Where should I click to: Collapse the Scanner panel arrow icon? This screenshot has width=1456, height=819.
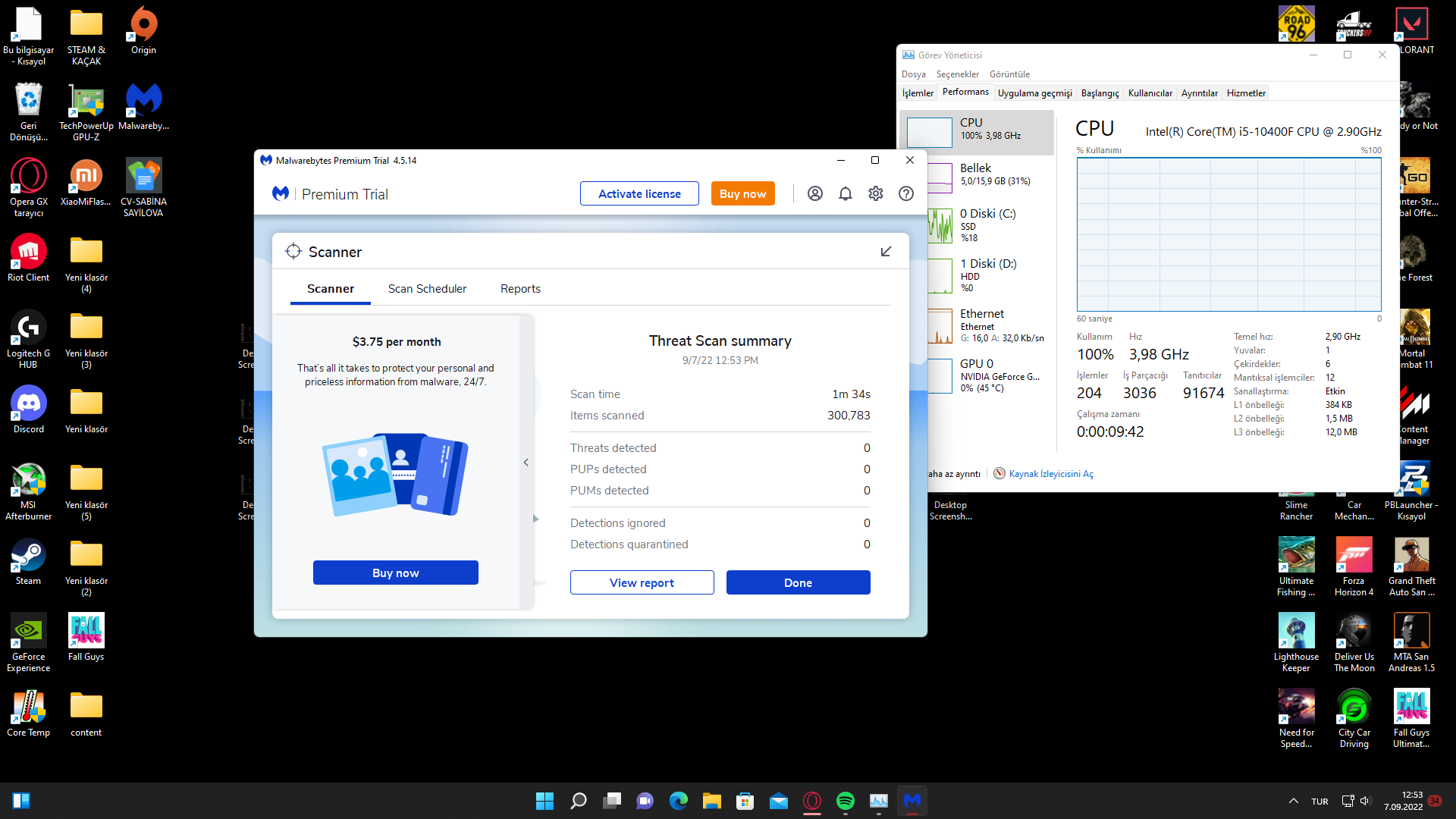(886, 252)
